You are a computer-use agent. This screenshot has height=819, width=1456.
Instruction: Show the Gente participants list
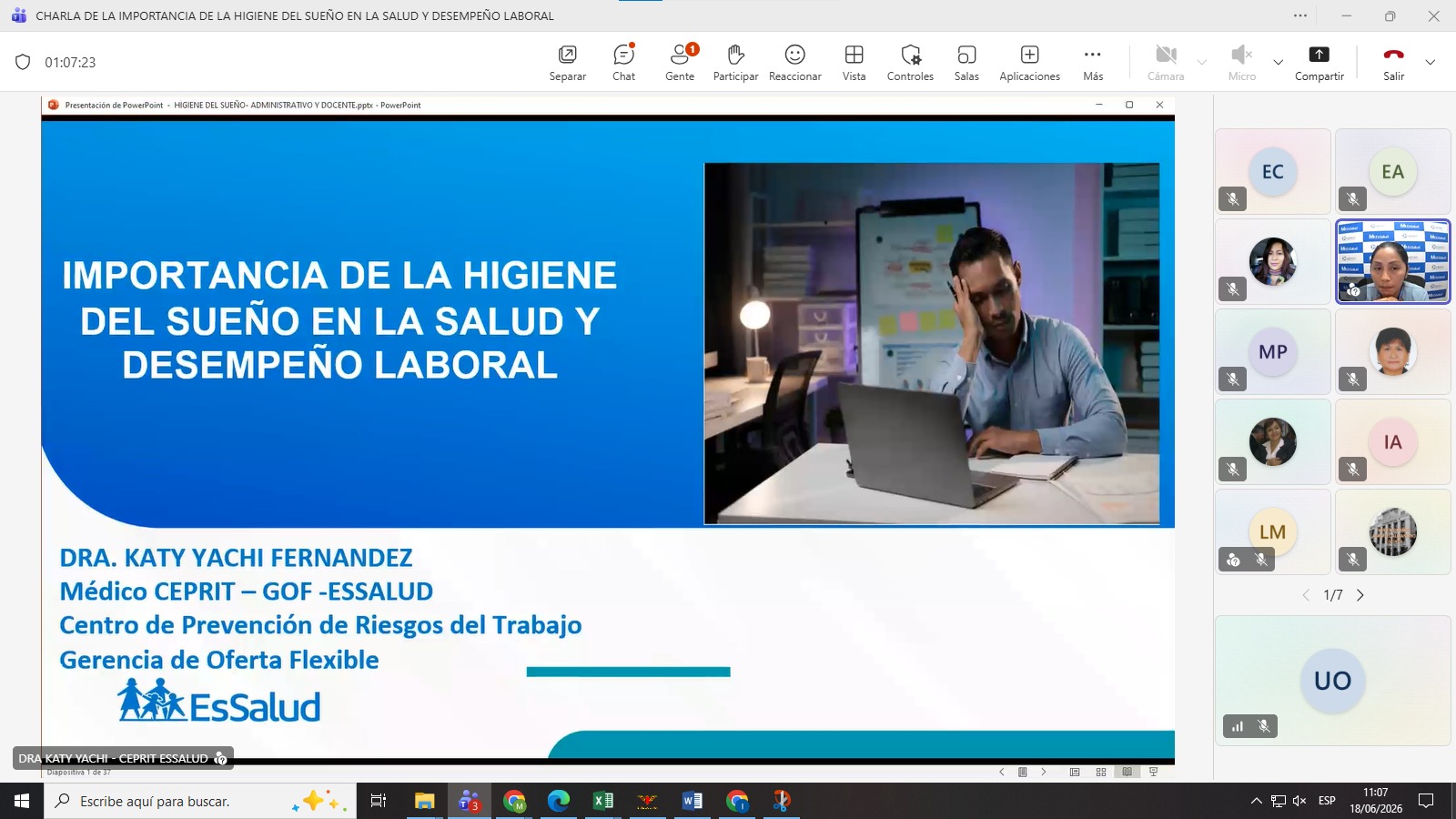pyautogui.click(x=680, y=62)
